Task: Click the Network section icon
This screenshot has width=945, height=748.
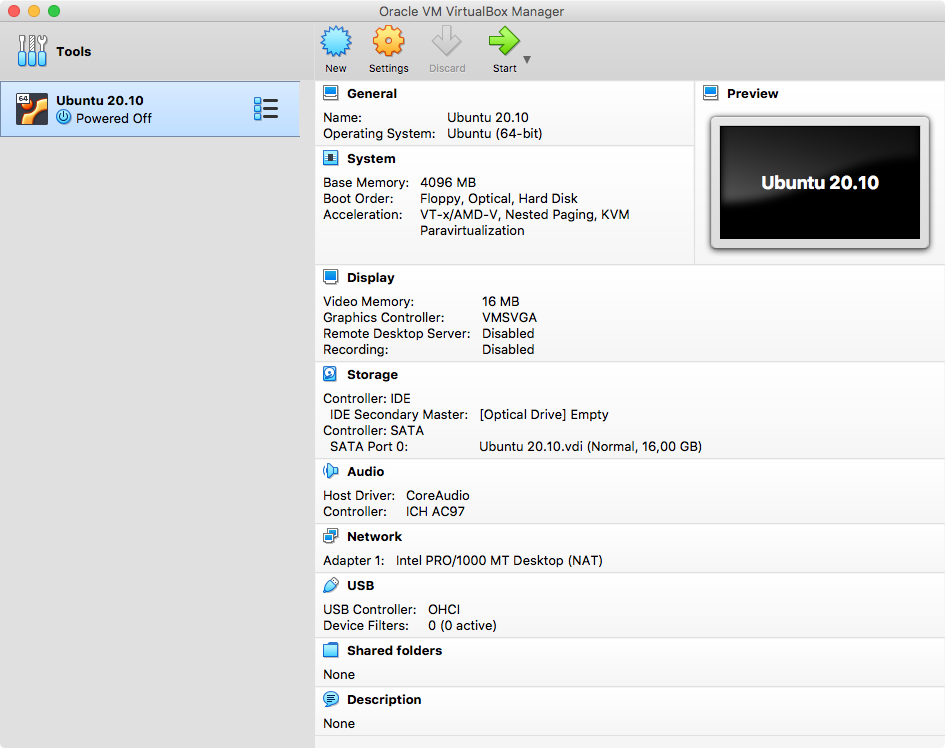Action: coord(331,536)
